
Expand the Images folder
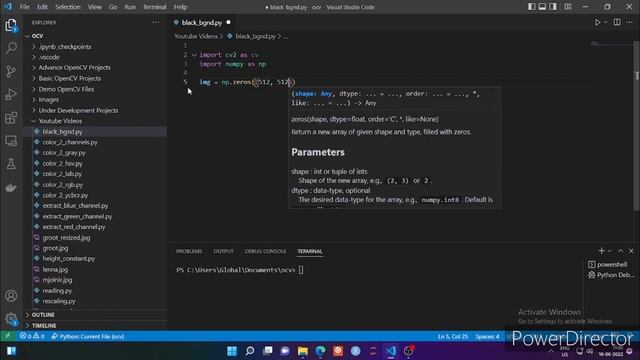[49, 100]
